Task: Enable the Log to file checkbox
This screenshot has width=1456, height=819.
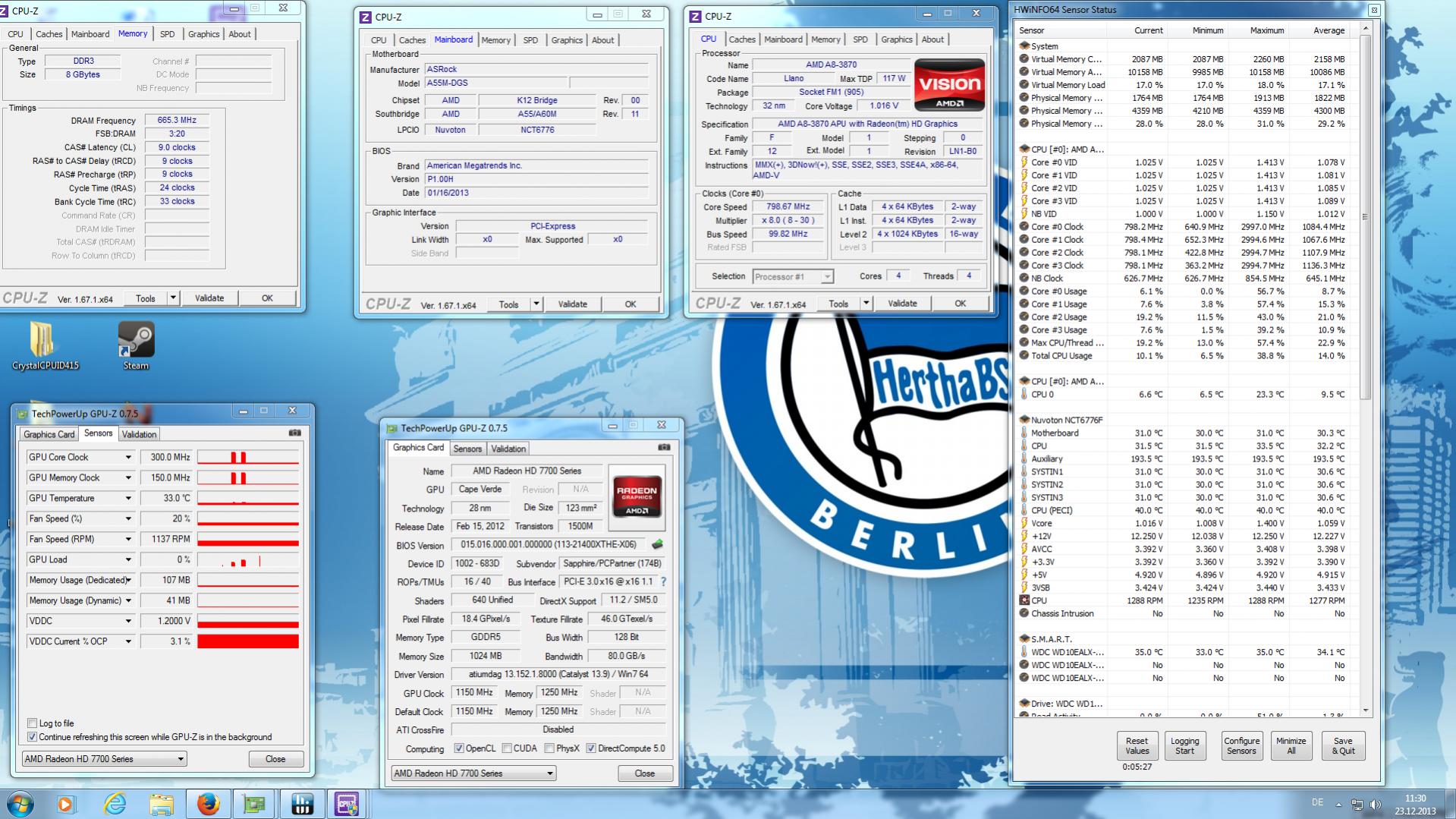Action: click(32, 723)
